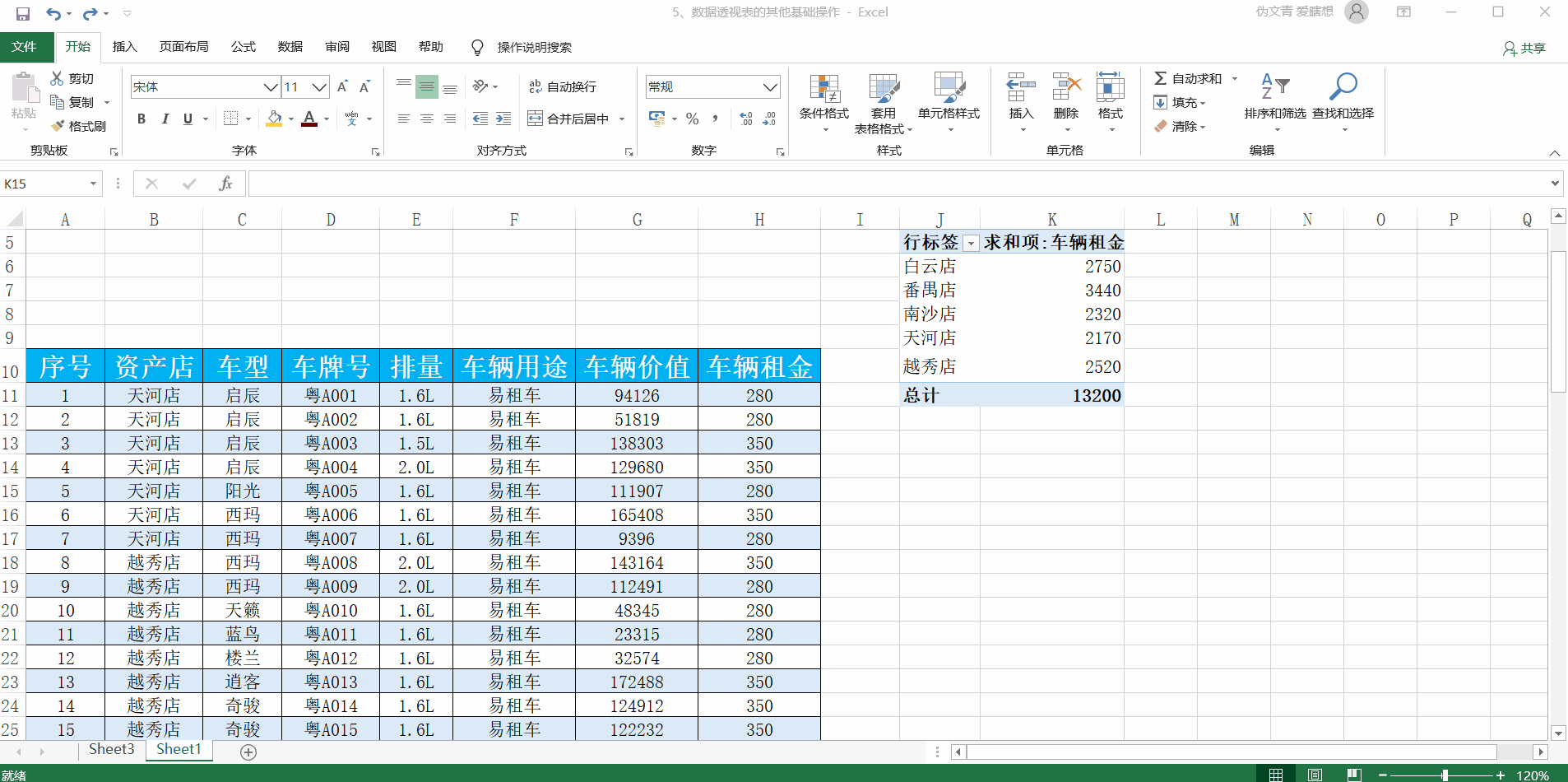Click the comma style icon

716,119
